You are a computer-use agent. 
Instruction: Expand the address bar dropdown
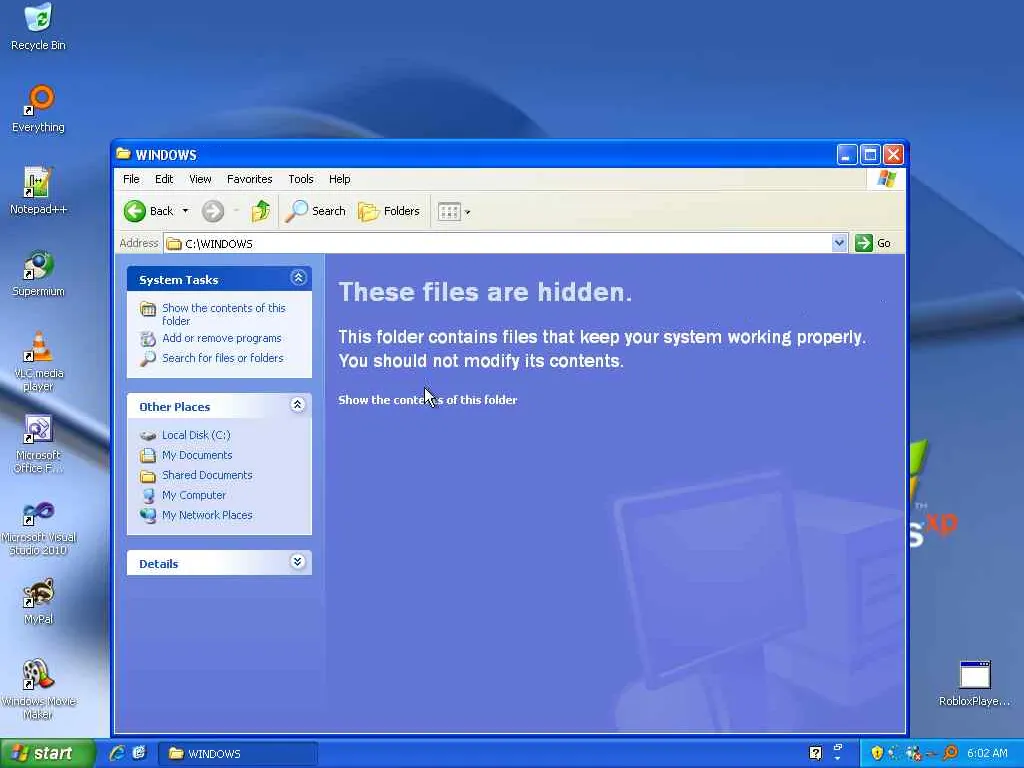coord(839,243)
